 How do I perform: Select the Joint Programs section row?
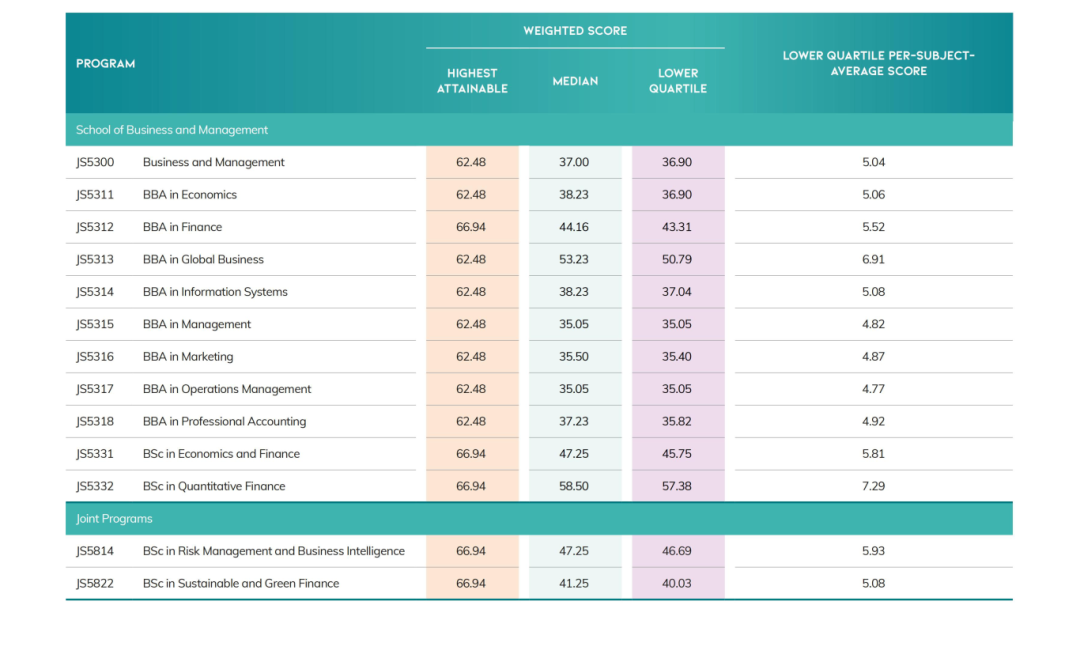(539, 518)
